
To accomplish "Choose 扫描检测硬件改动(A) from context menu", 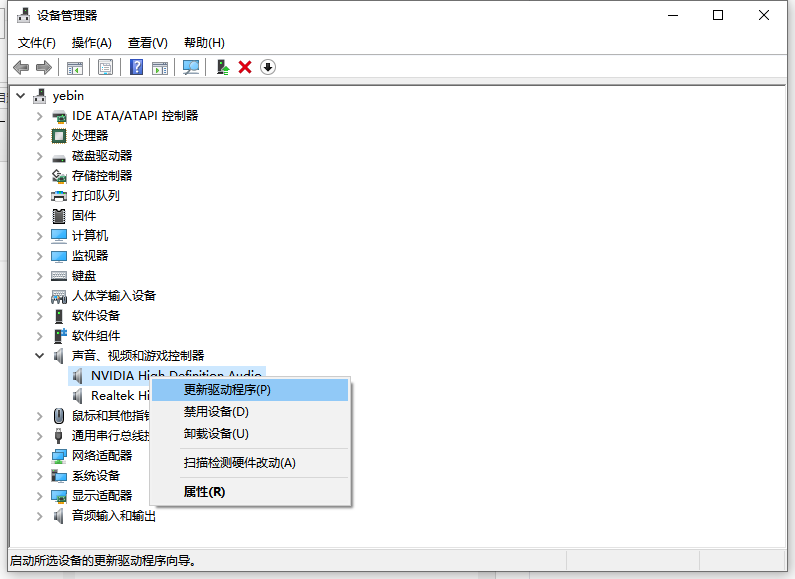I will tap(250, 462).
